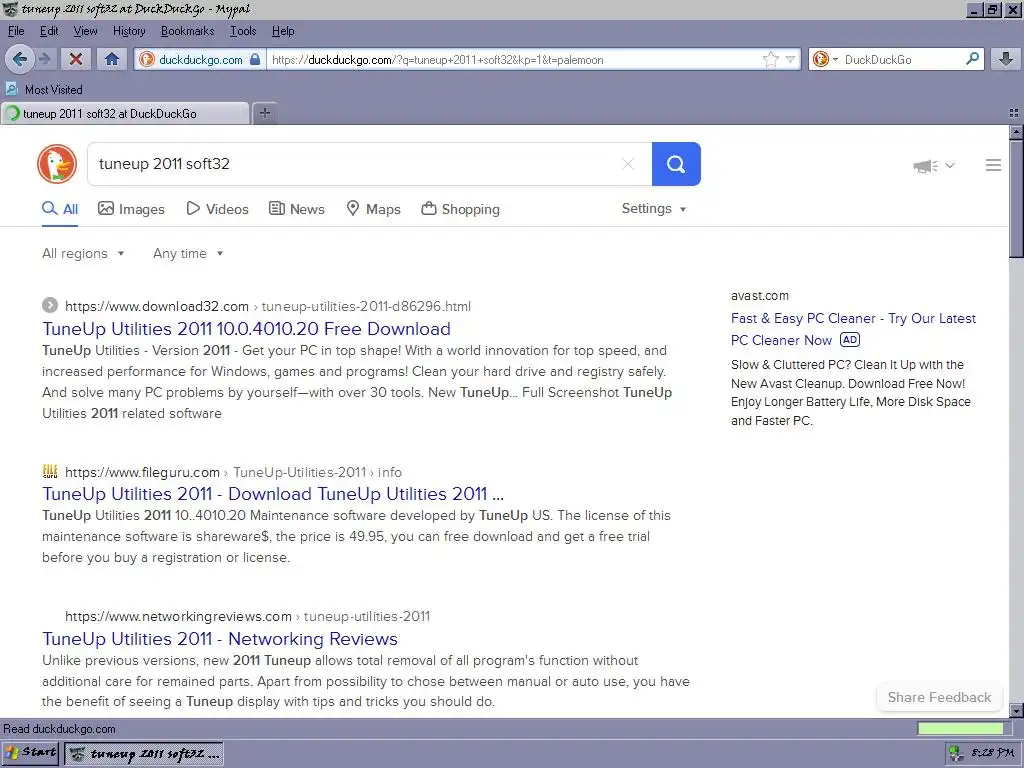1024x768 pixels.
Task: Switch to News results
Action: pos(296,209)
